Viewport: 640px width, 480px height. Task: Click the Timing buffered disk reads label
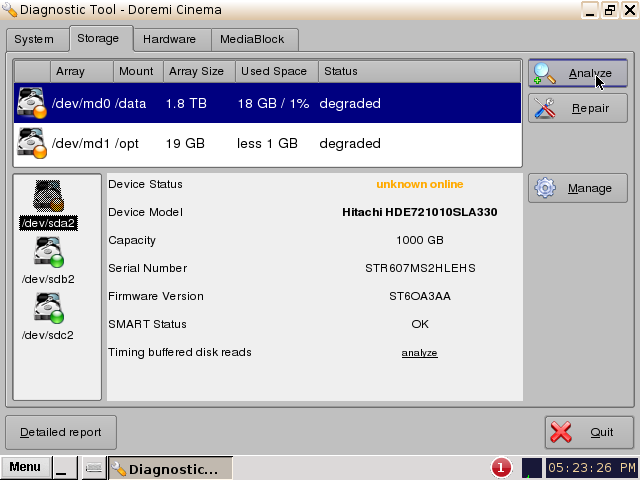point(180,352)
